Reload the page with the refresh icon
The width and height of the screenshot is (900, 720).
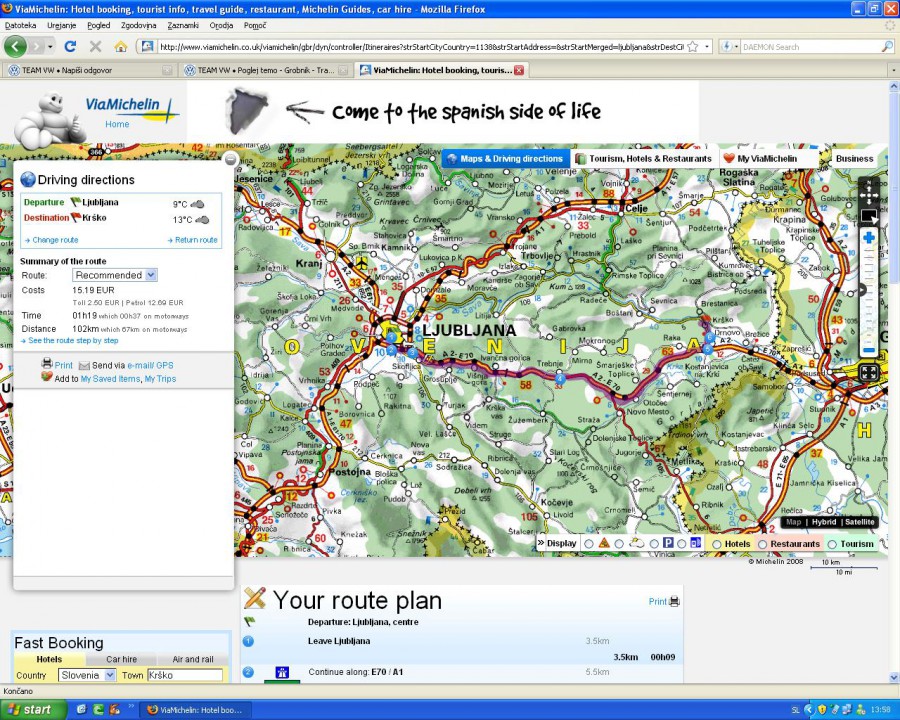(x=70, y=47)
